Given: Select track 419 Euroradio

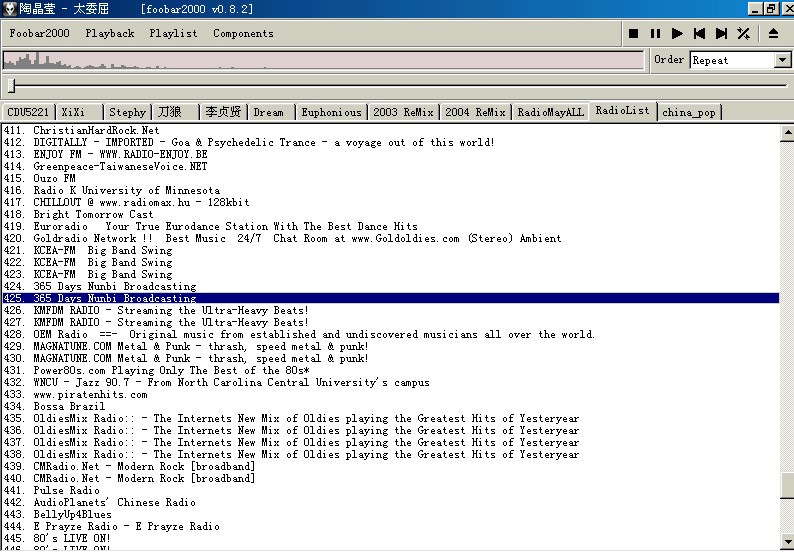Looking at the screenshot, I should pyautogui.click(x=390, y=226).
